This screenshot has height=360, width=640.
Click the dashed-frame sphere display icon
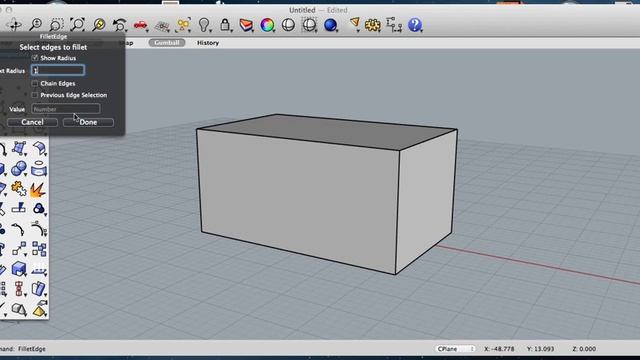coord(309,25)
